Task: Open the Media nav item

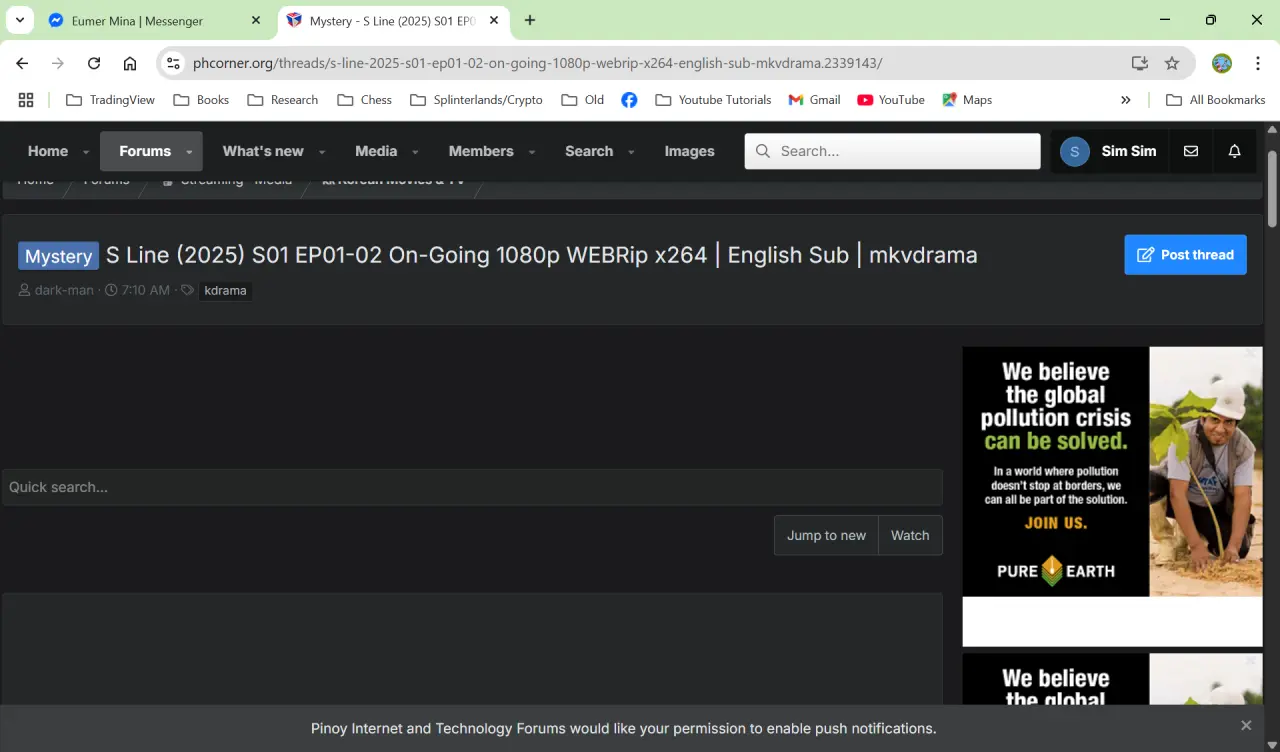Action: click(x=376, y=151)
